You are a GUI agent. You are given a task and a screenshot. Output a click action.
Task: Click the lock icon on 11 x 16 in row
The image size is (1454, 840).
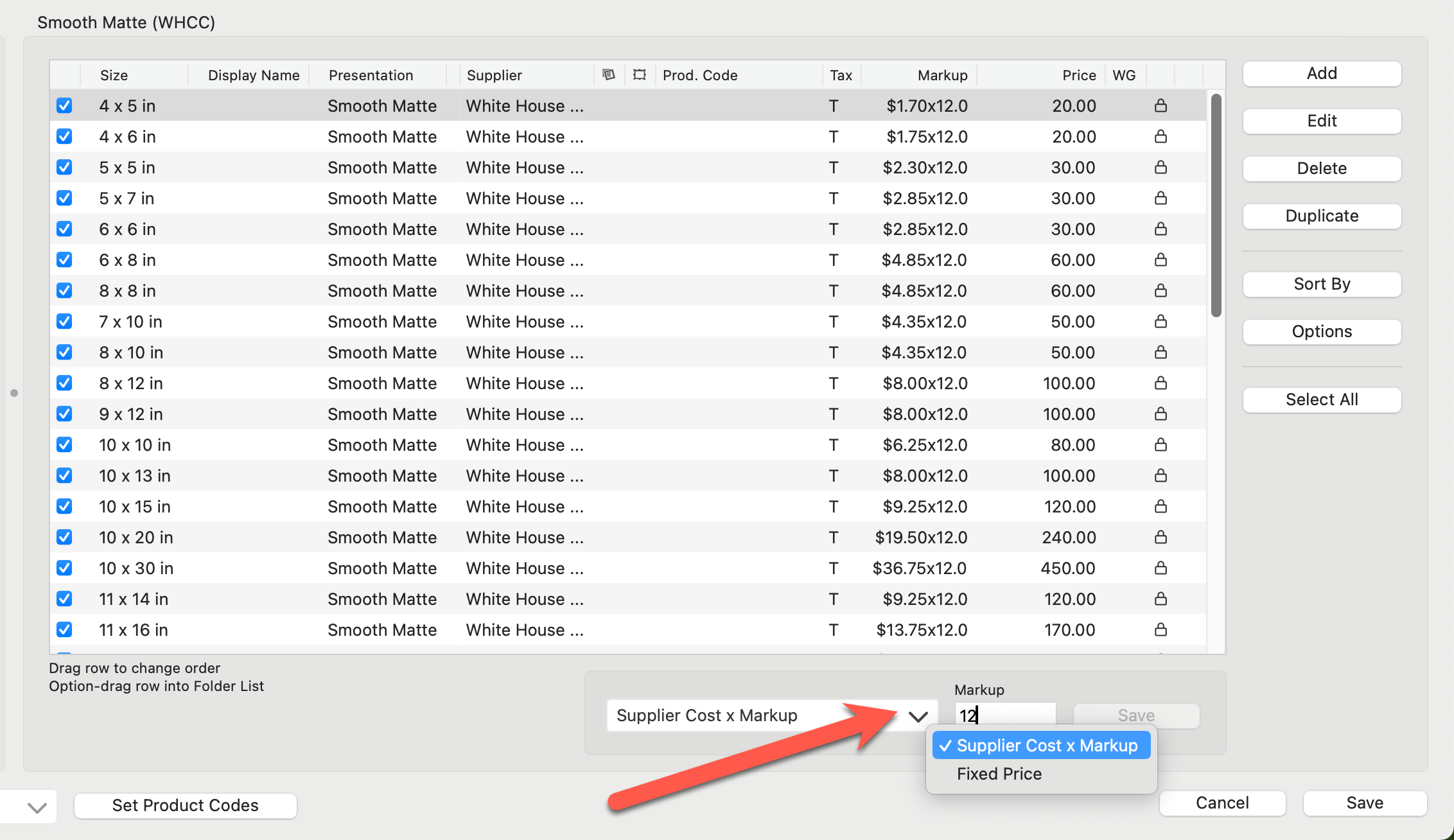(1161, 630)
